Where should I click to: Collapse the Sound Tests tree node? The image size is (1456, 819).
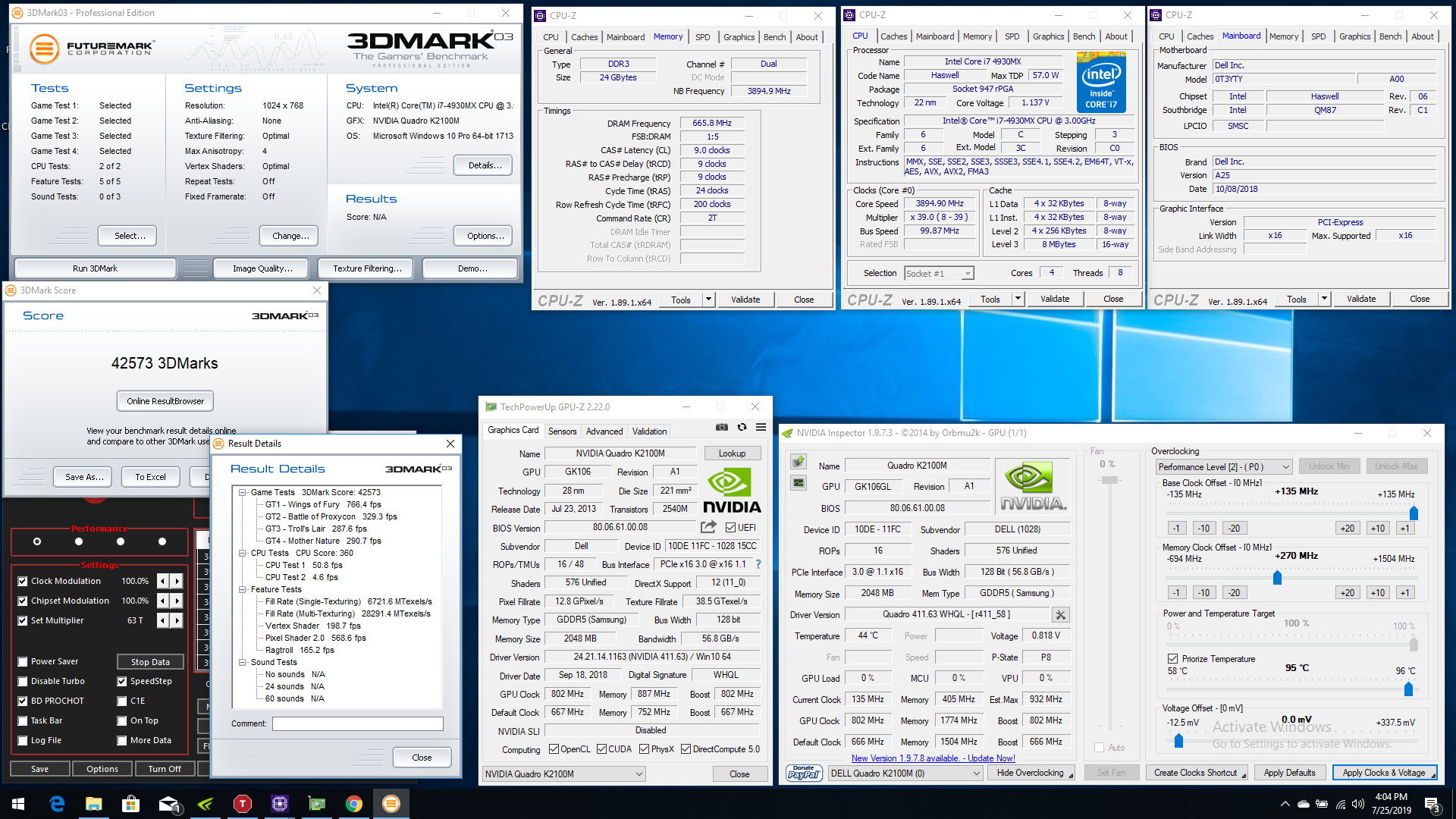click(242, 662)
